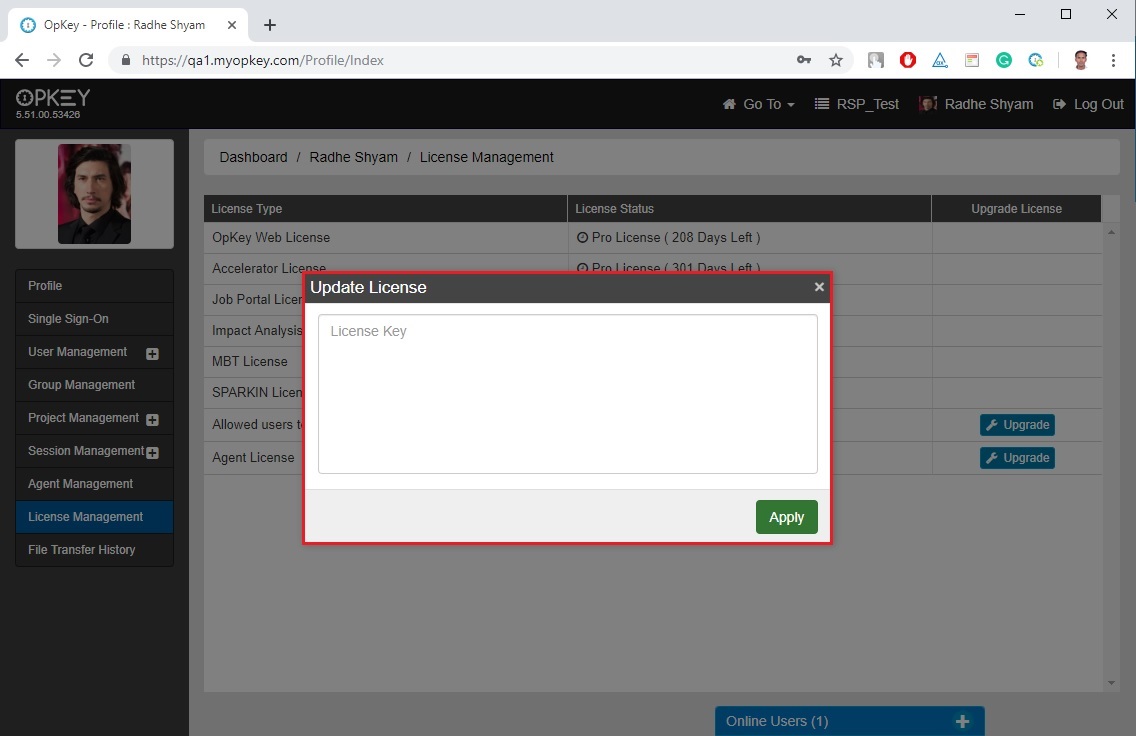
Task: Click the MBT License row label
Action: coord(250,361)
